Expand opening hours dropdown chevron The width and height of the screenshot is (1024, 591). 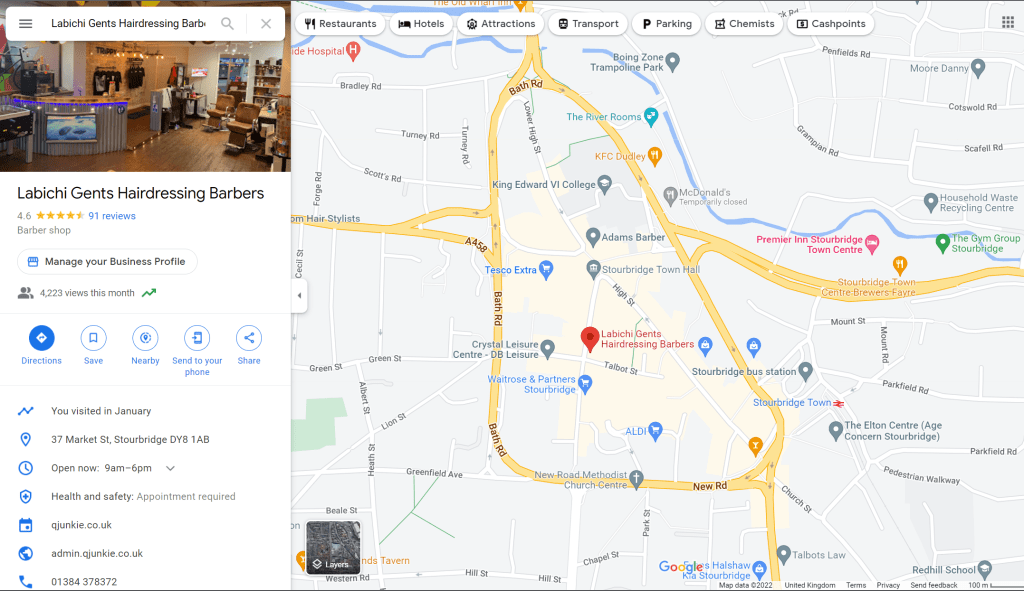click(170, 468)
